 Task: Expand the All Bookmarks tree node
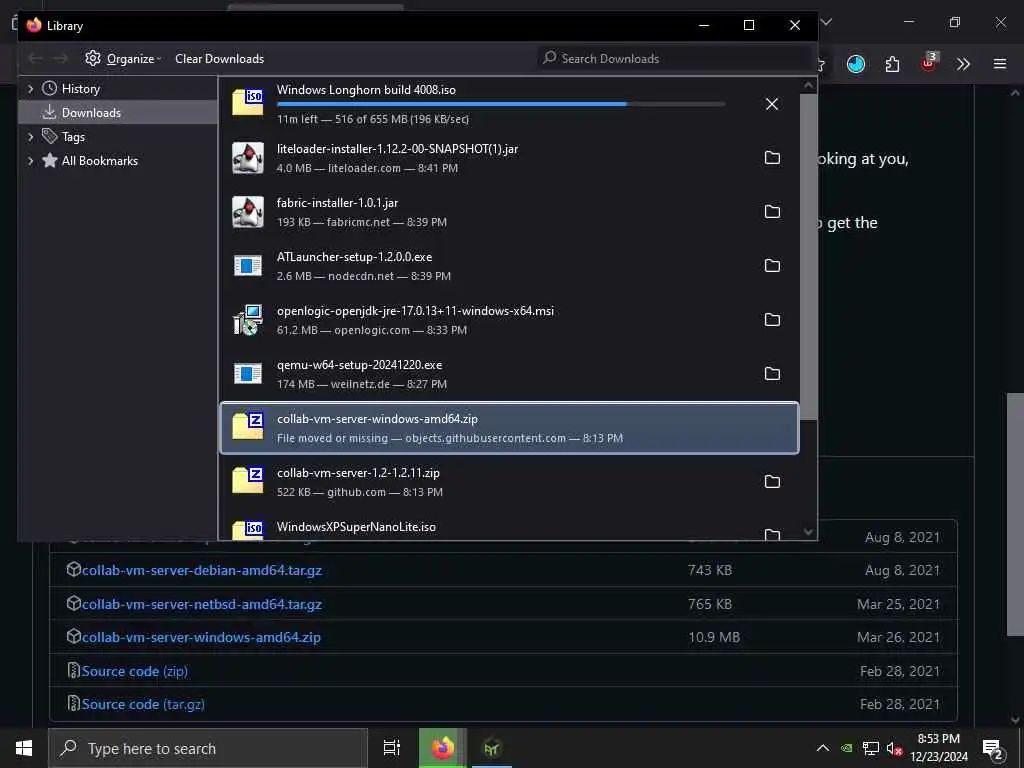click(30, 161)
